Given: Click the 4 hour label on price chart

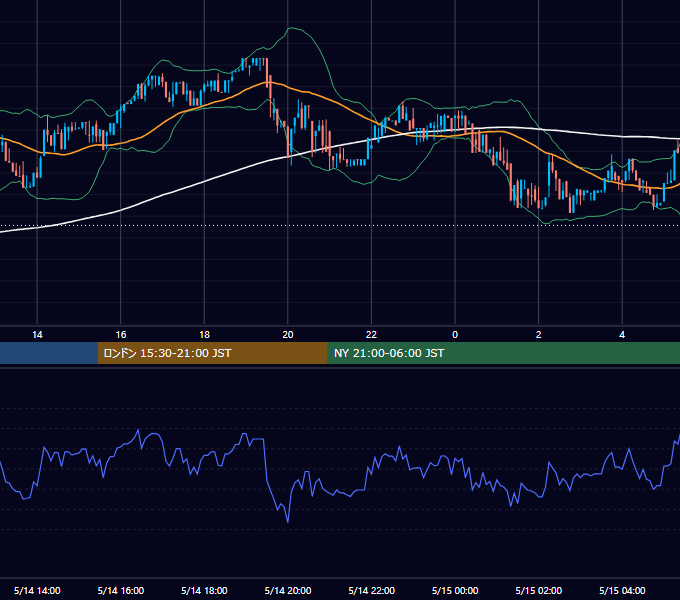Looking at the screenshot, I should [622, 335].
